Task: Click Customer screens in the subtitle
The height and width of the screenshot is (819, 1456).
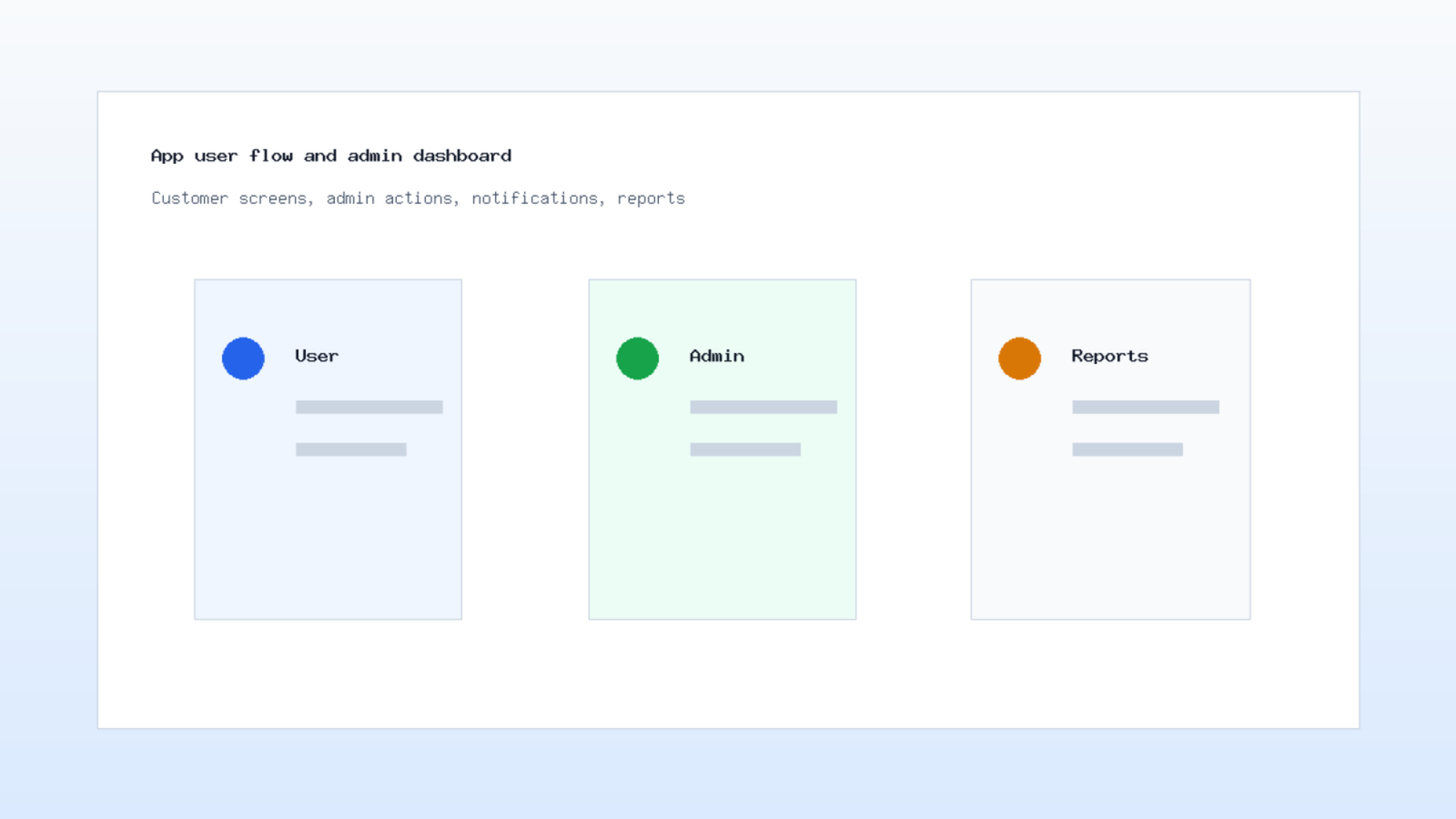Action: (x=229, y=197)
